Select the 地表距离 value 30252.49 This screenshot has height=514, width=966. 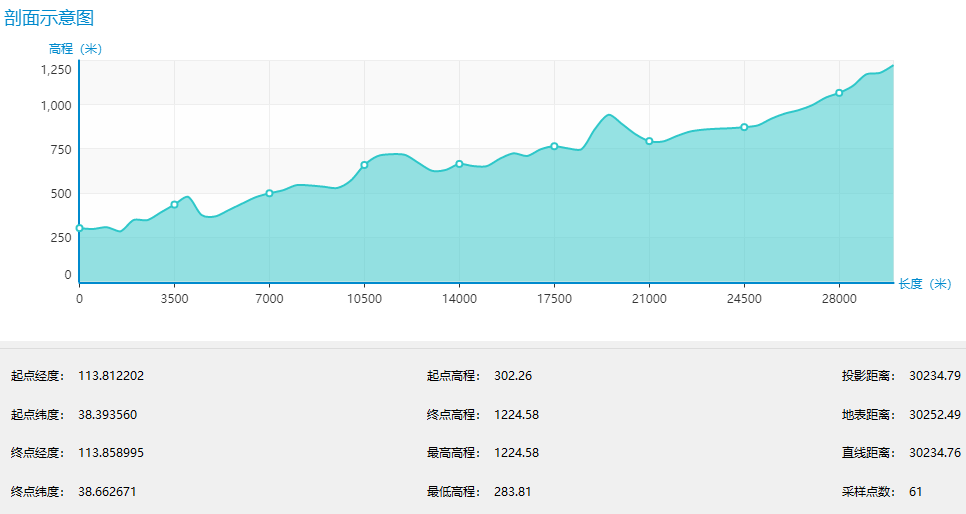934,415
